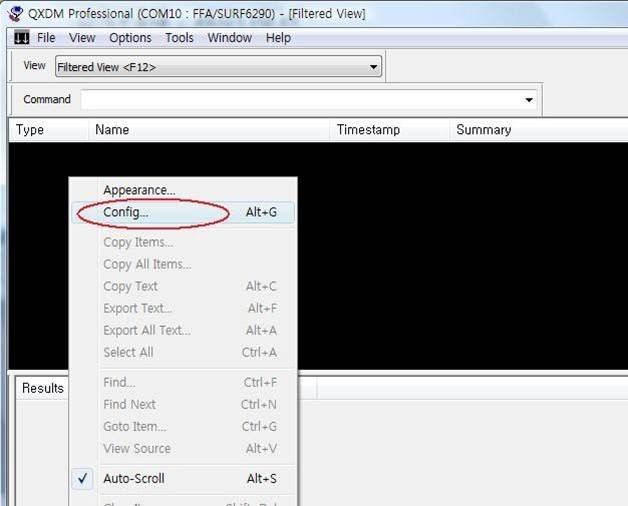Sort by the Summary column header
This screenshot has height=506, width=628.
(x=539, y=130)
